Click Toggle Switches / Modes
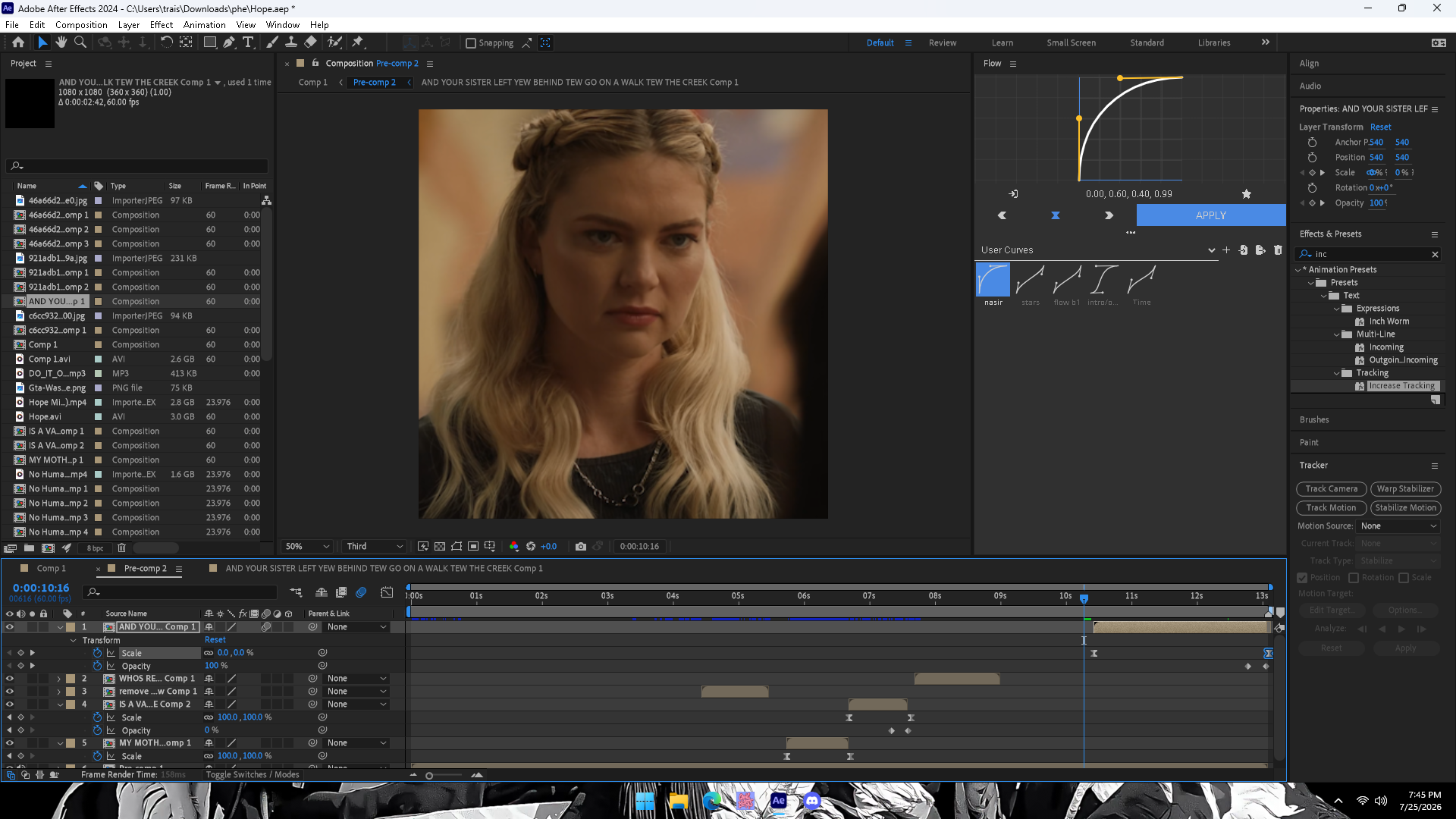Image resolution: width=1456 pixels, height=819 pixels. (253, 775)
